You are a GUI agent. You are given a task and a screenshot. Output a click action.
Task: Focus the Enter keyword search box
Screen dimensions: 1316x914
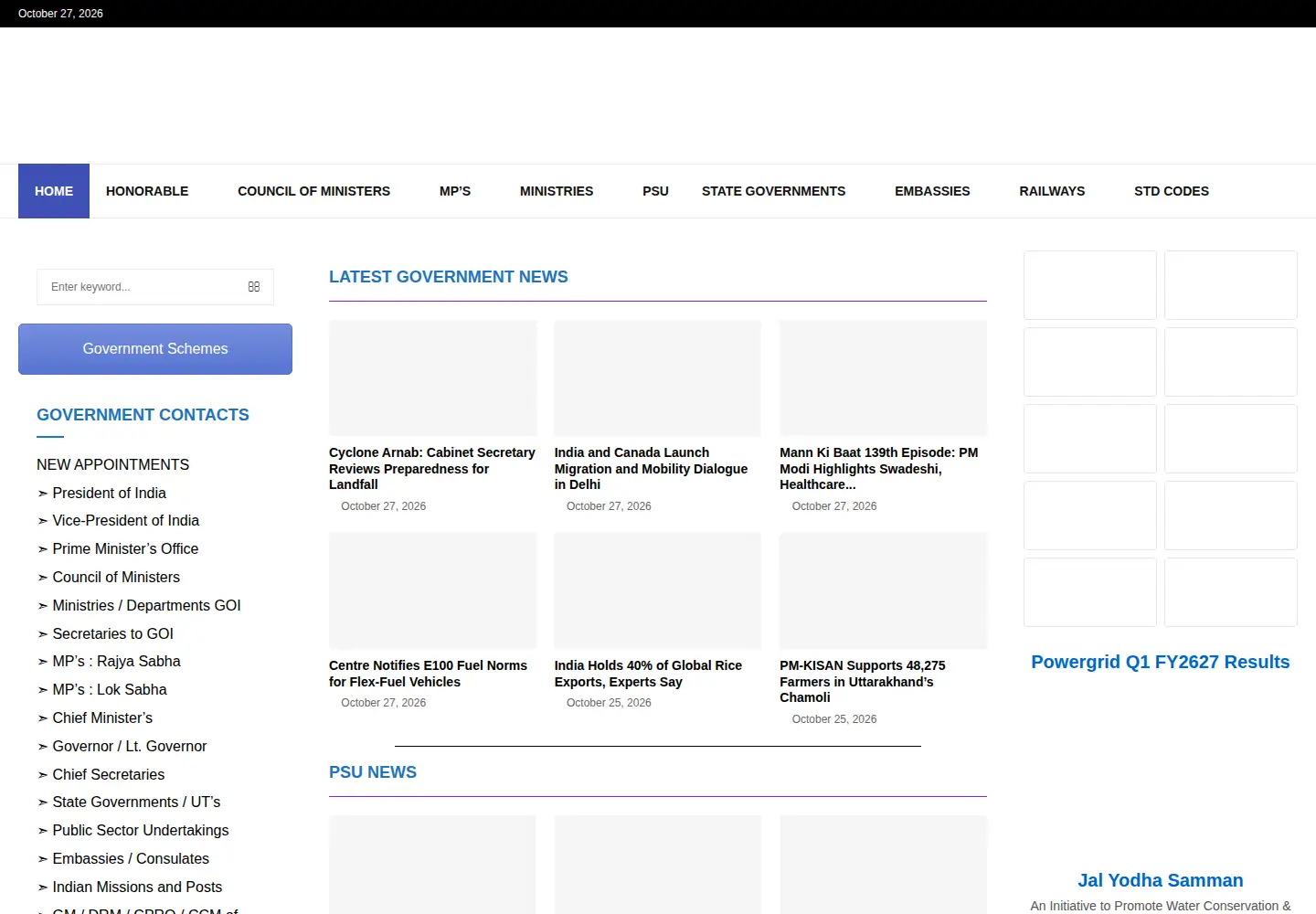click(155, 287)
